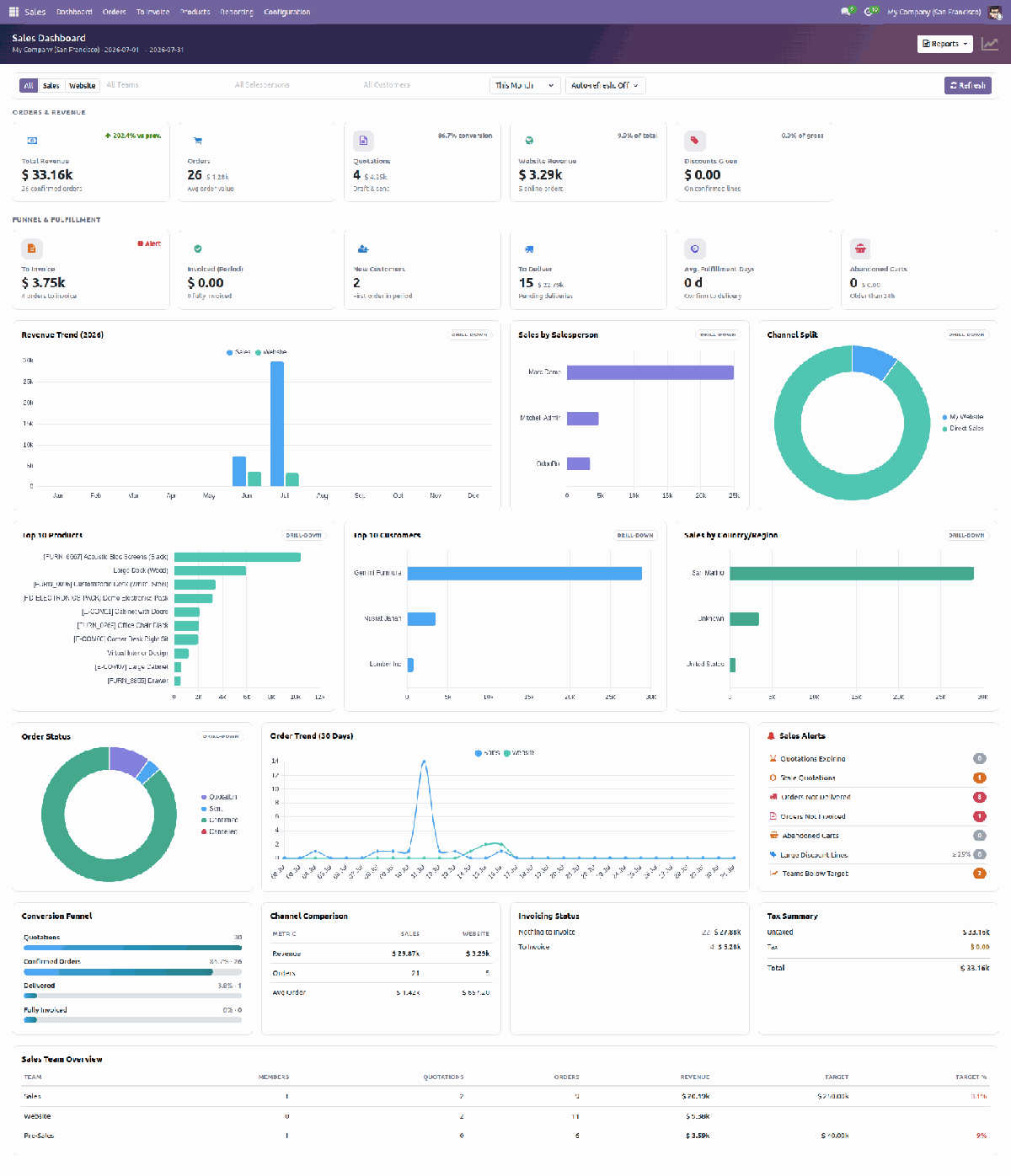The image size is (1011, 1176).
Task: Open the Orders menu
Action: (x=114, y=12)
